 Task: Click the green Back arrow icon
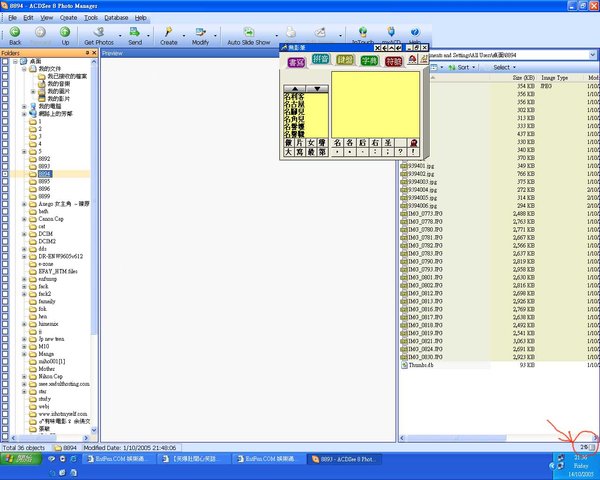click(x=15, y=32)
